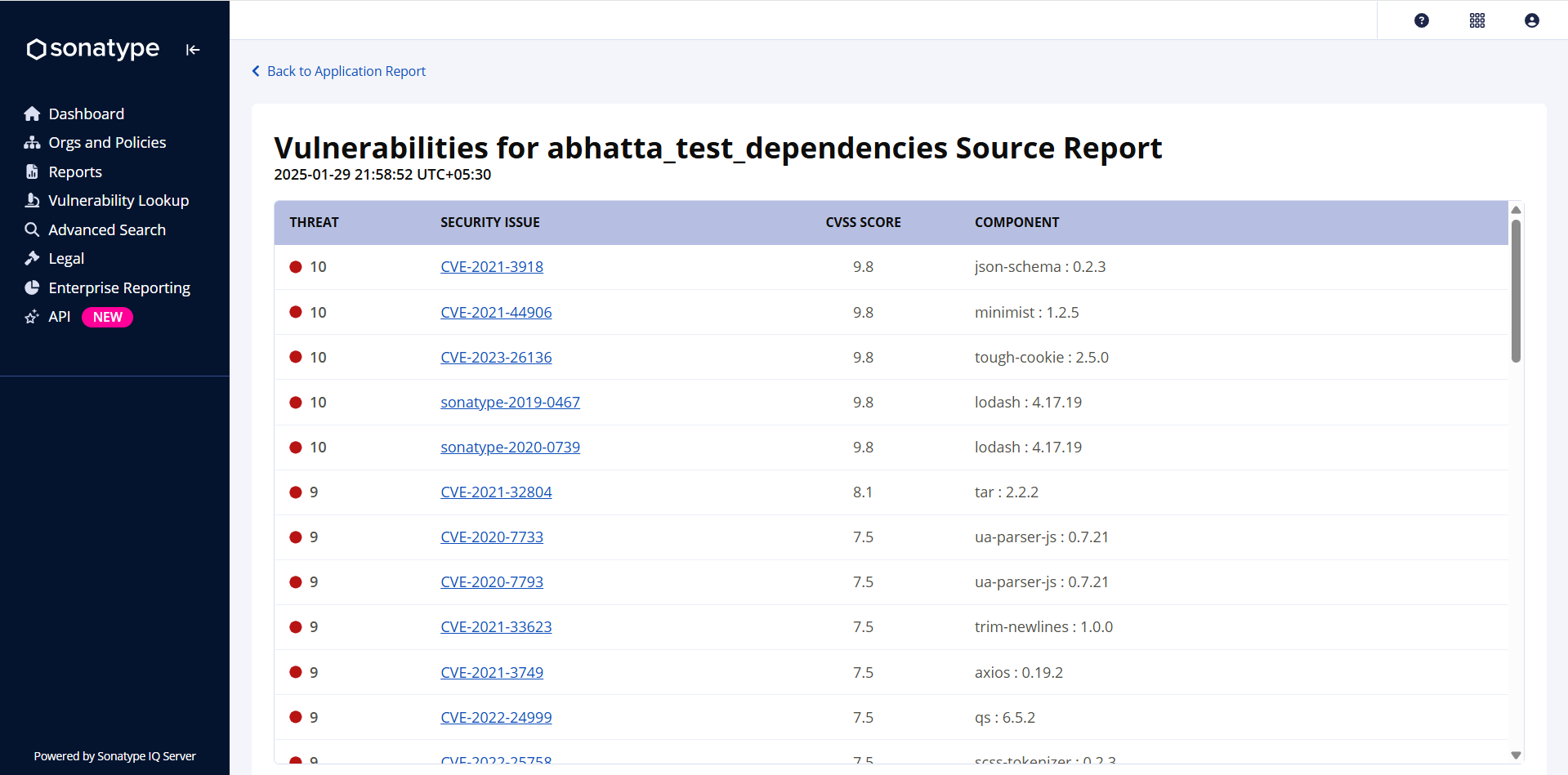1568x775 pixels.
Task: Click the Enterprise Reporting pie chart icon
Action: 32,287
